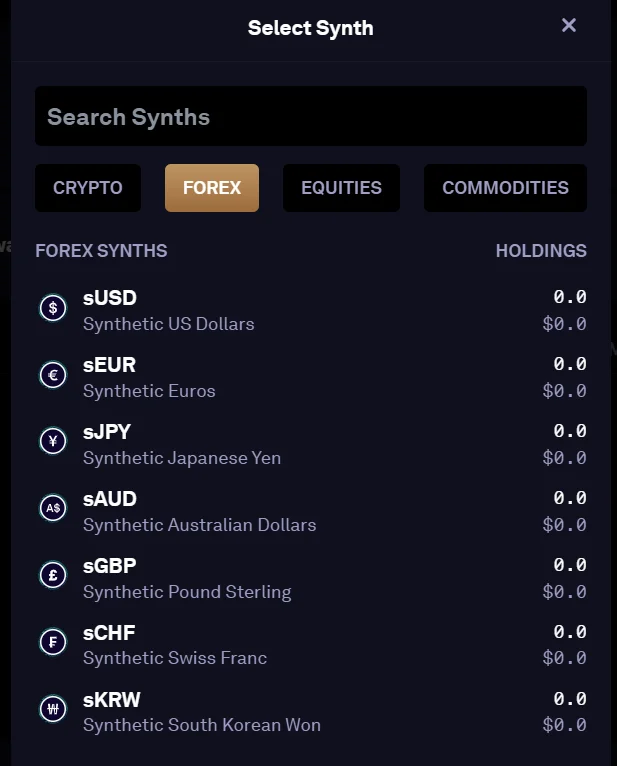Image resolution: width=617 pixels, height=766 pixels.
Task: Show the Commodities tab
Action: pyautogui.click(x=505, y=188)
